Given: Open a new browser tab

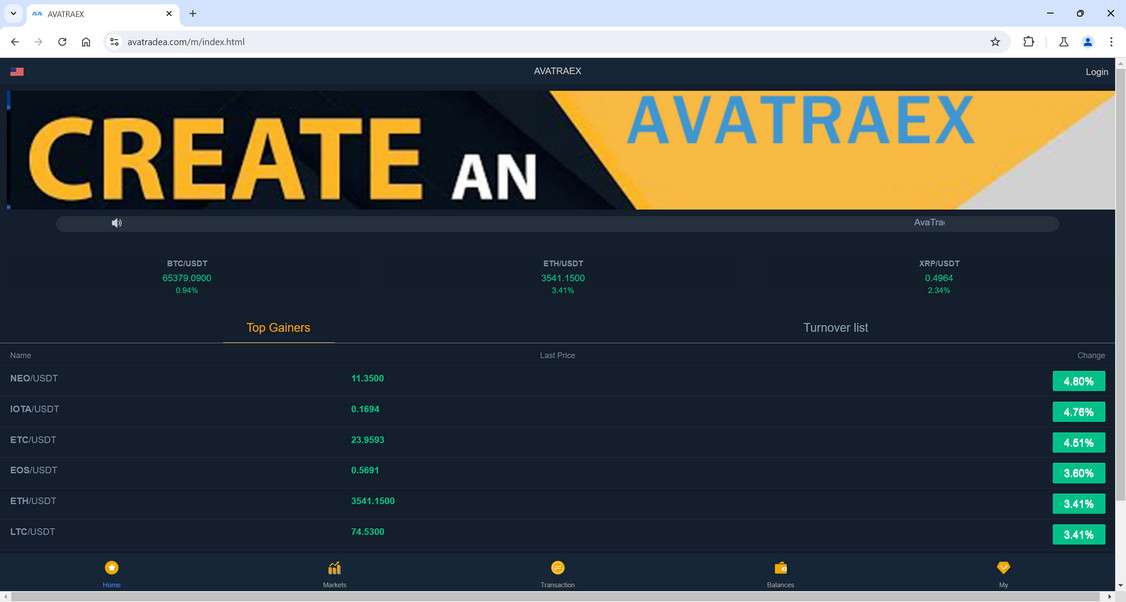Looking at the screenshot, I should point(191,13).
